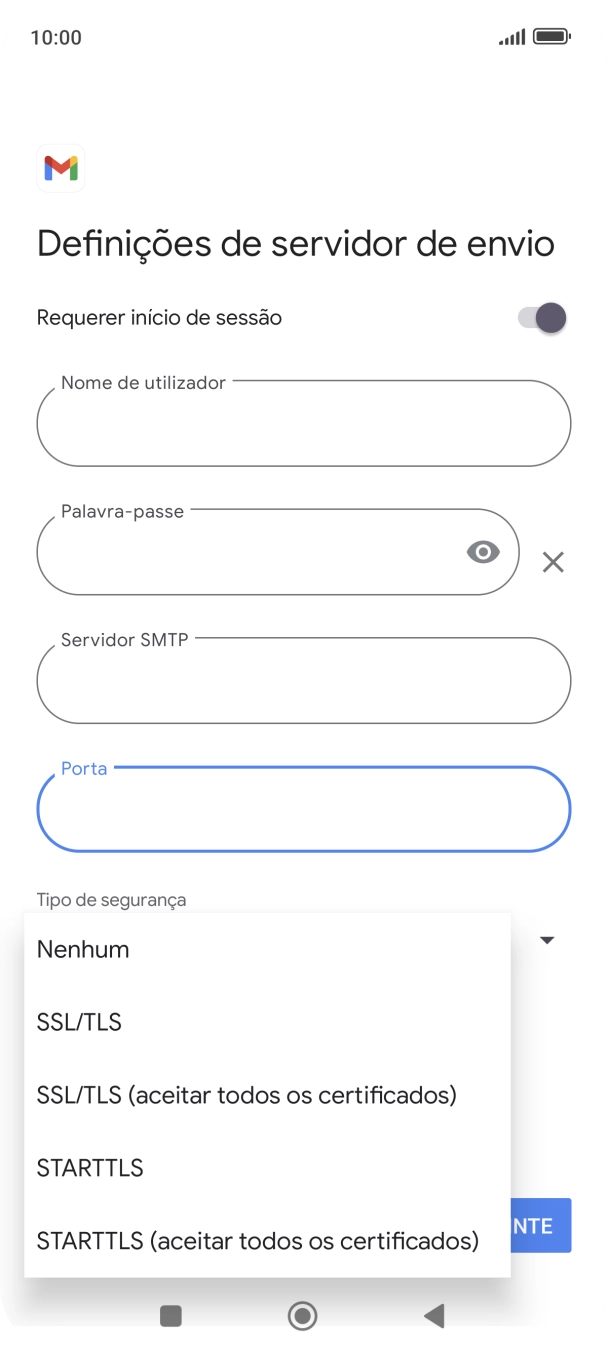Show the password with the eye icon
The width and height of the screenshot is (608, 1352).
click(483, 551)
